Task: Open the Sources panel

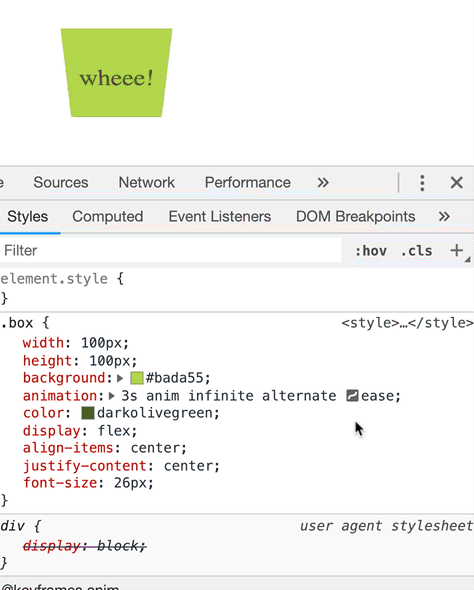Action: [61, 183]
